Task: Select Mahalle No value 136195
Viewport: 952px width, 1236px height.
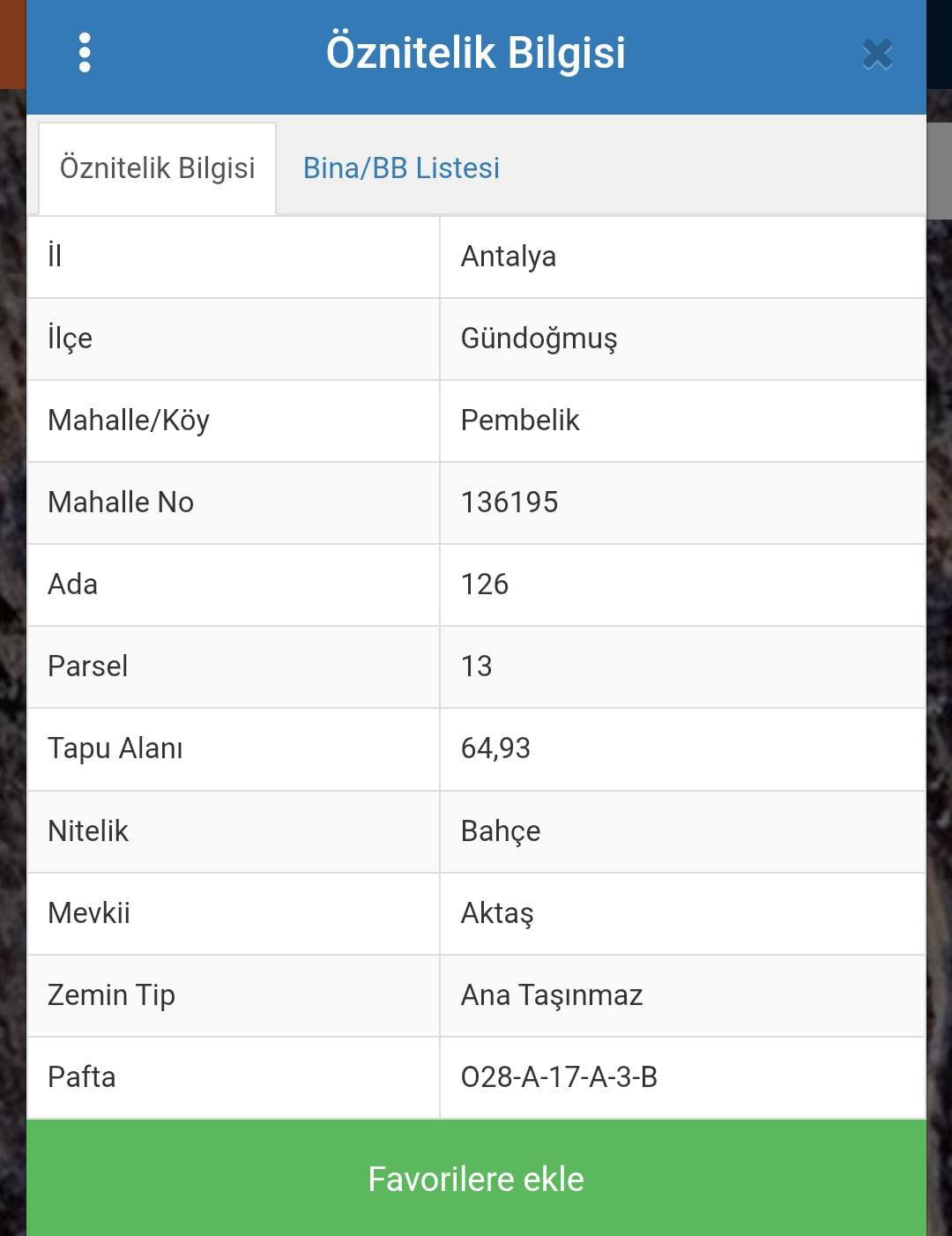Action: point(509,503)
